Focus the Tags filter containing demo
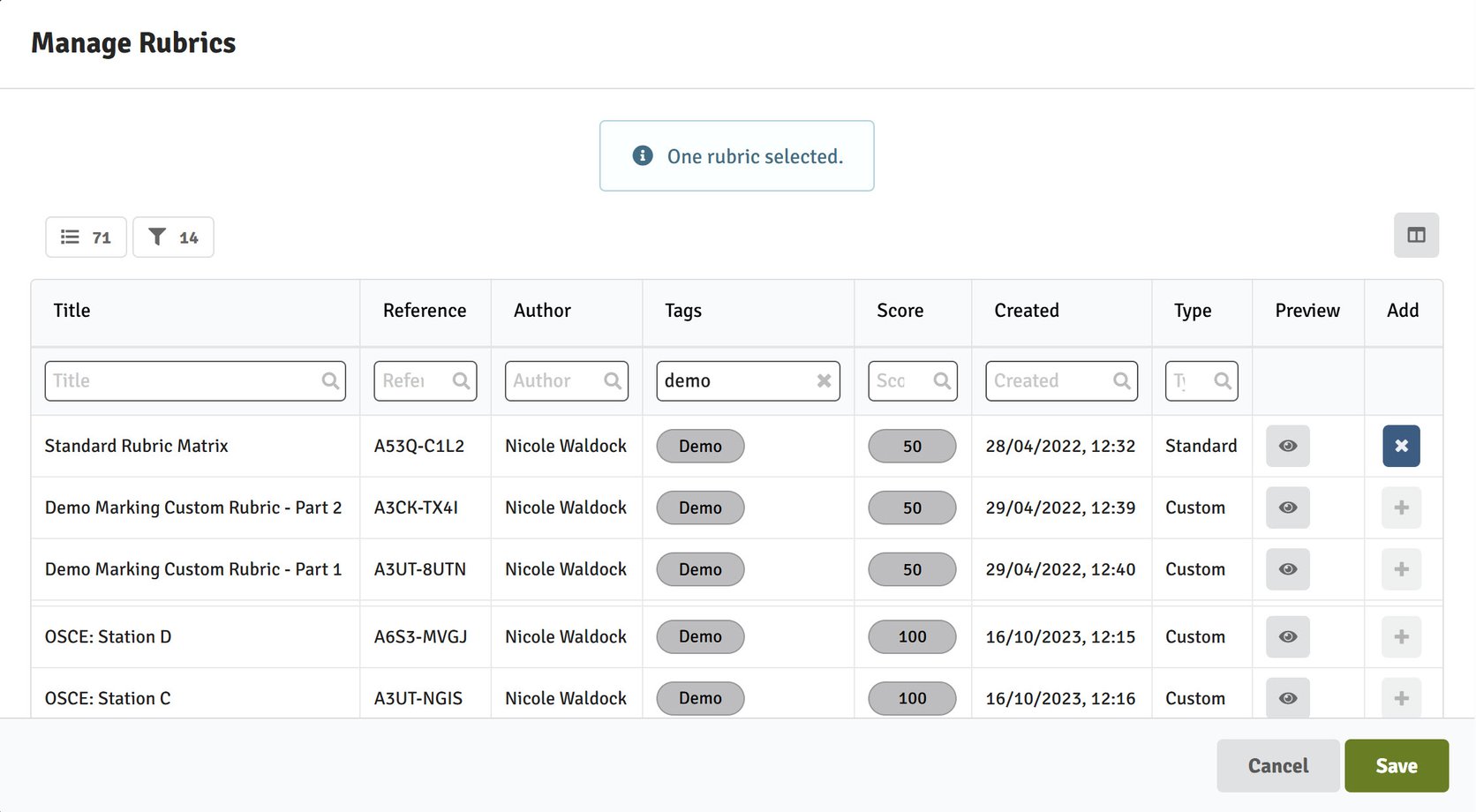Screen dimensions: 1476x812 tap(748, 380)
